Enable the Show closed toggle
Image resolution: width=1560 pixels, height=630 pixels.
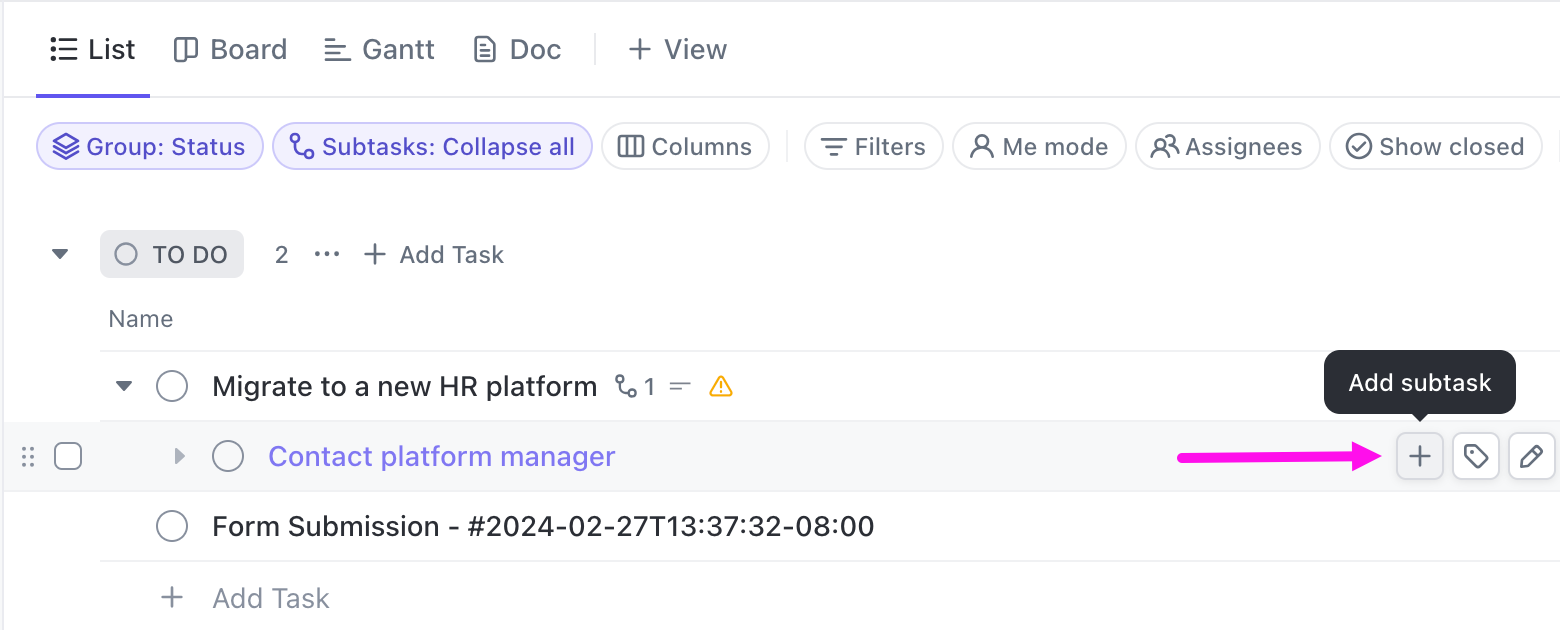(x=1435, y=147)
